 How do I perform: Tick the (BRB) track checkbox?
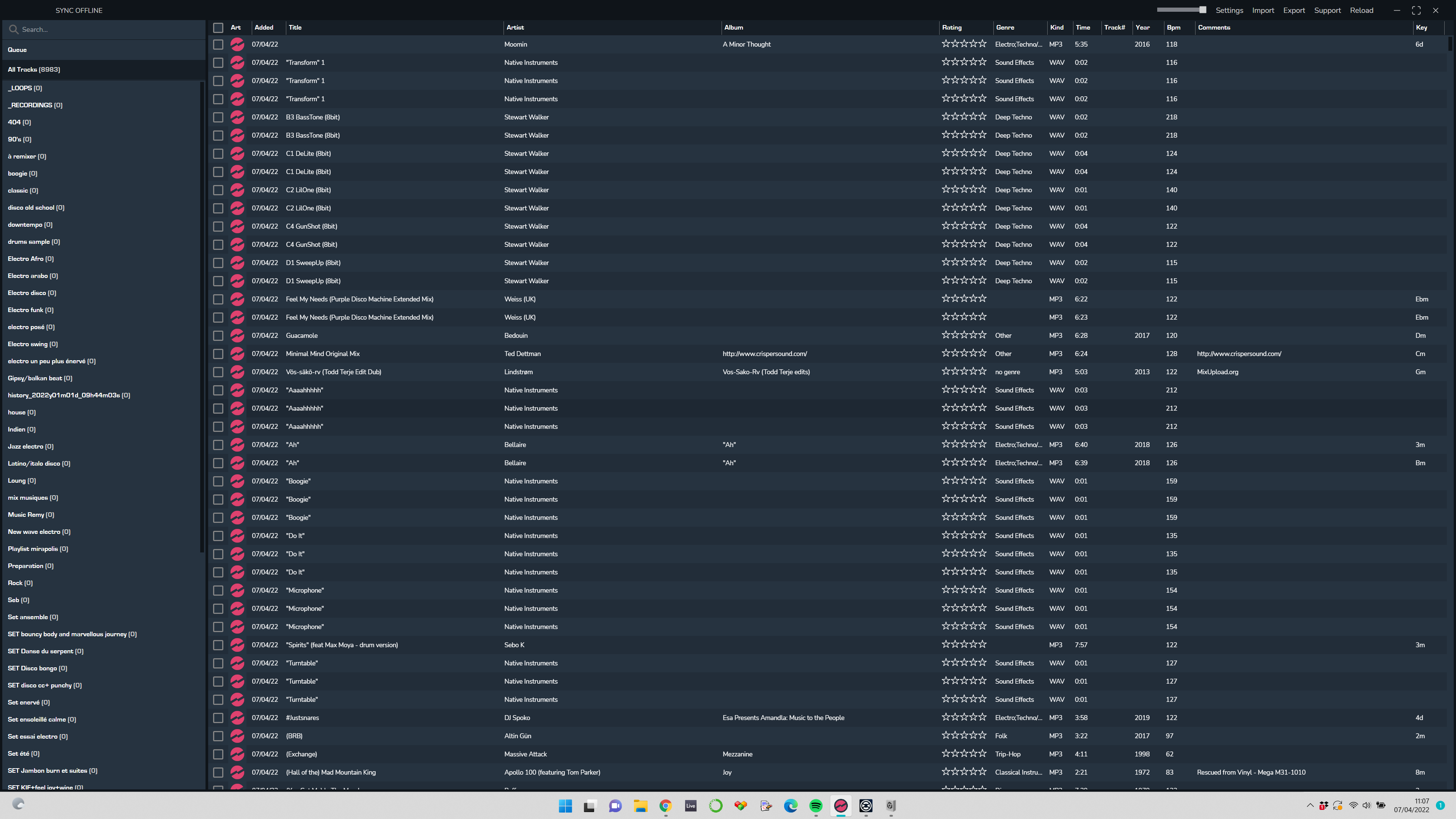218,736
